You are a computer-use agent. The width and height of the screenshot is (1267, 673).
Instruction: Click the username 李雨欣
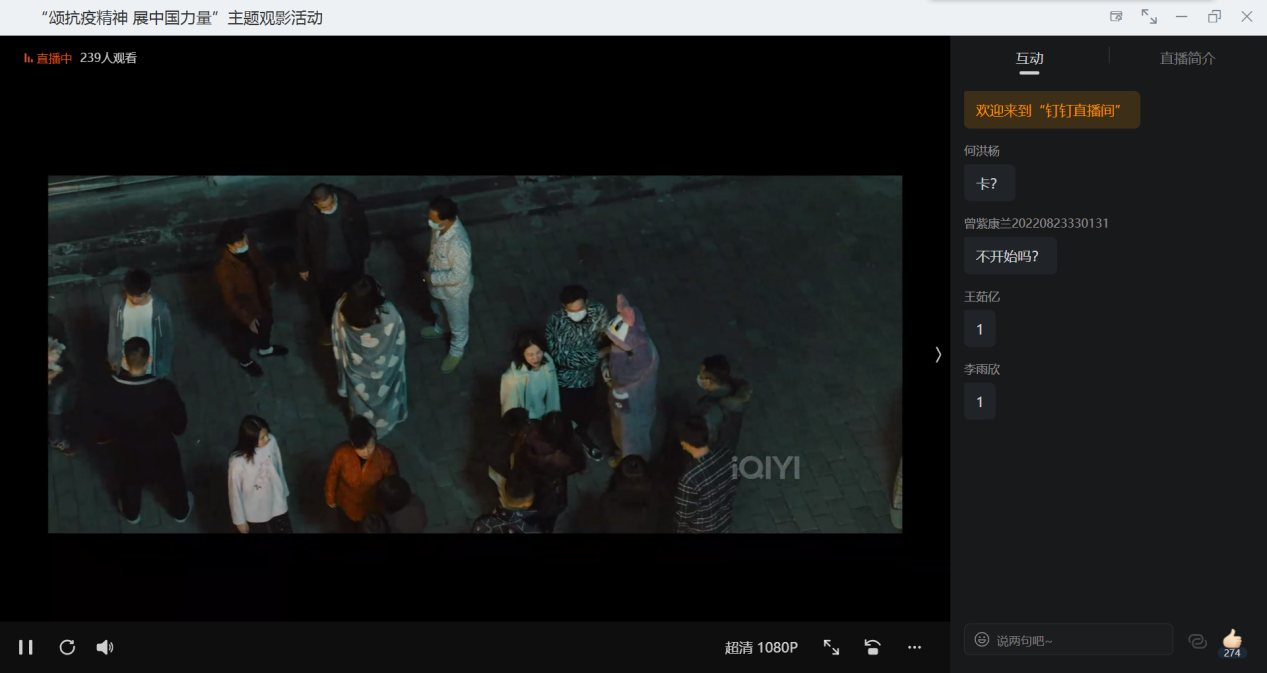pos(982,369)
